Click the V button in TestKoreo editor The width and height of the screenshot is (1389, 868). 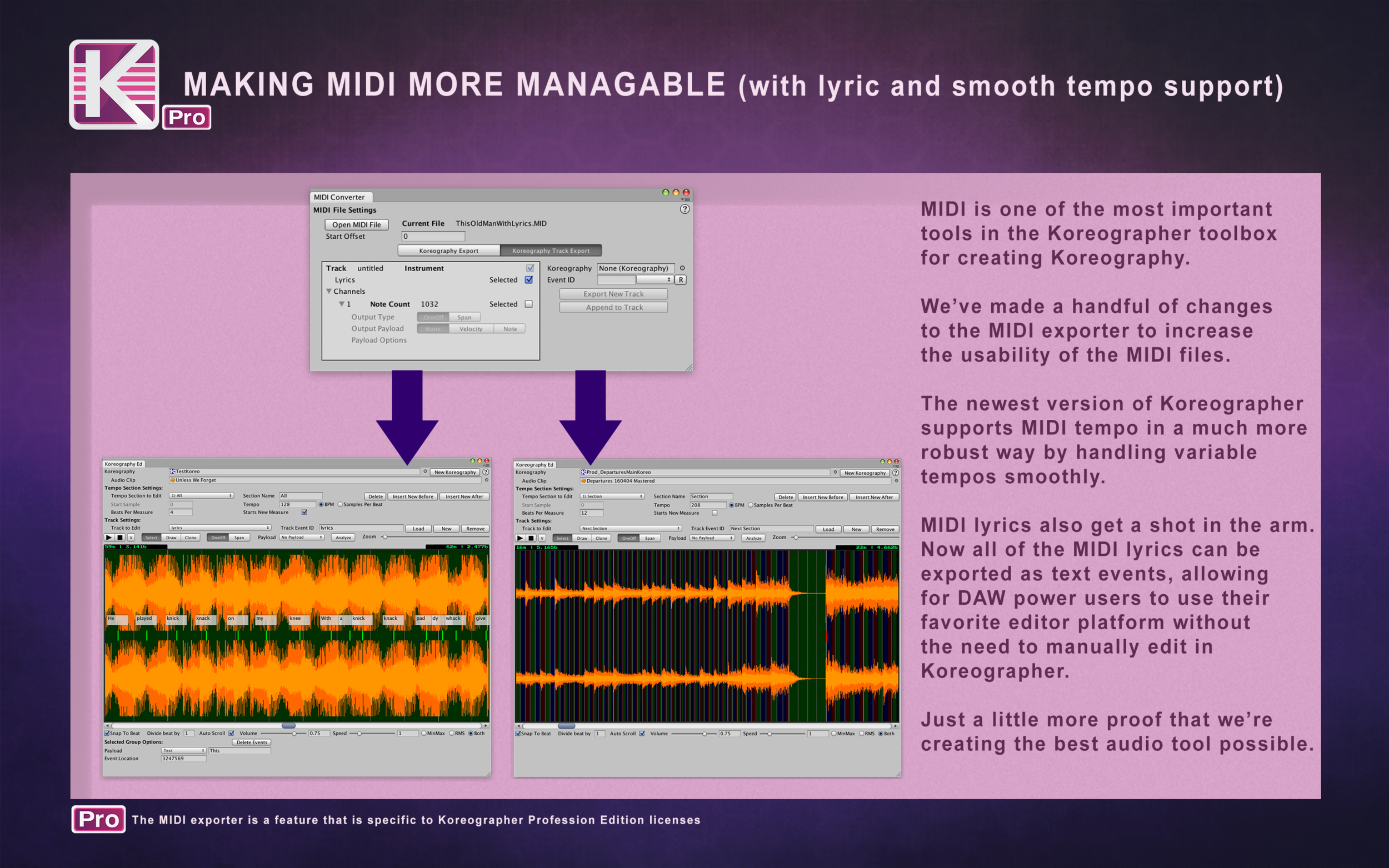(x=131, y=538)
